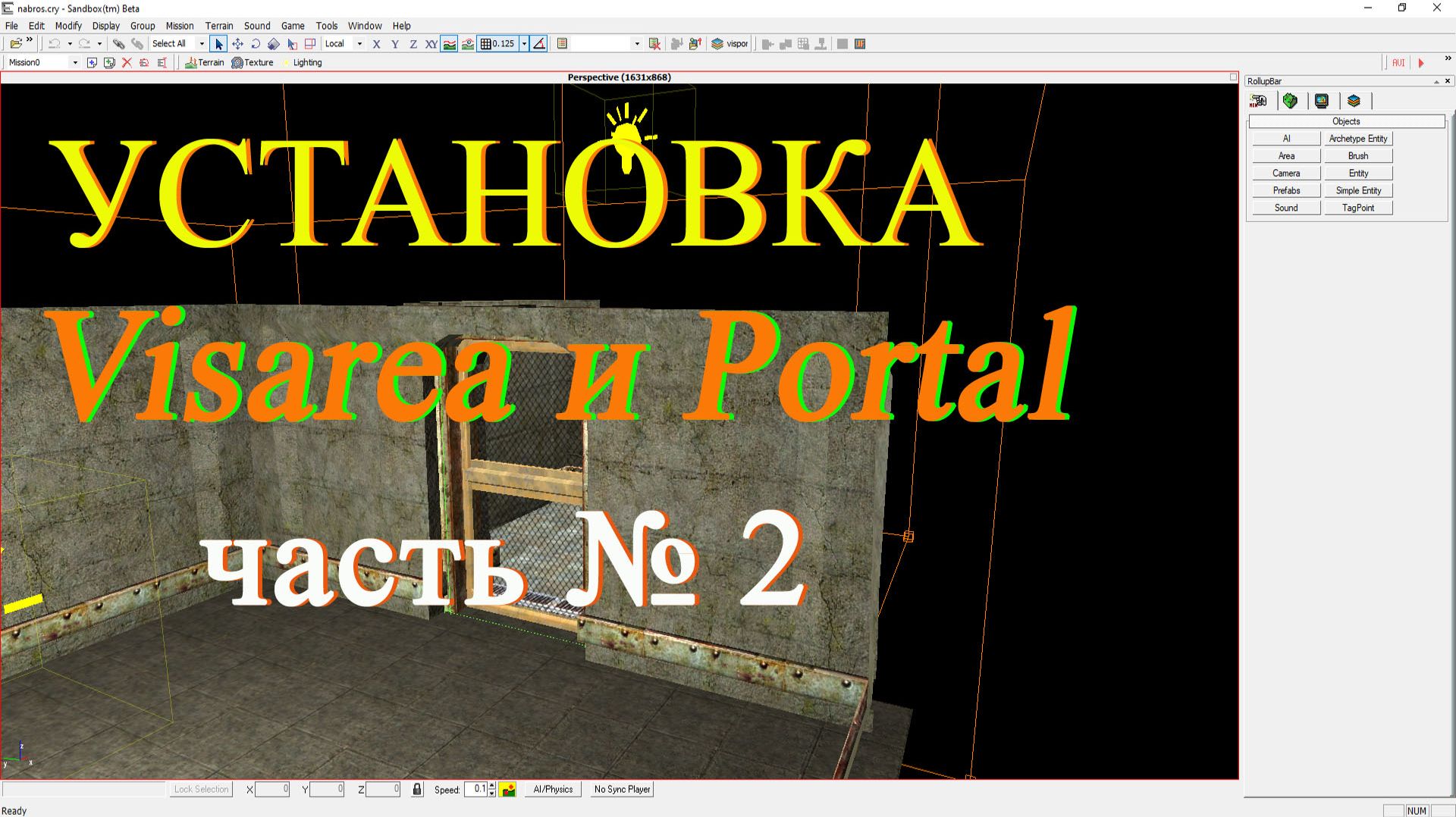This screenshot has height=817, width=1456.
Task: Open the Lighting toolbar button
Action: (x=302, y=63)
